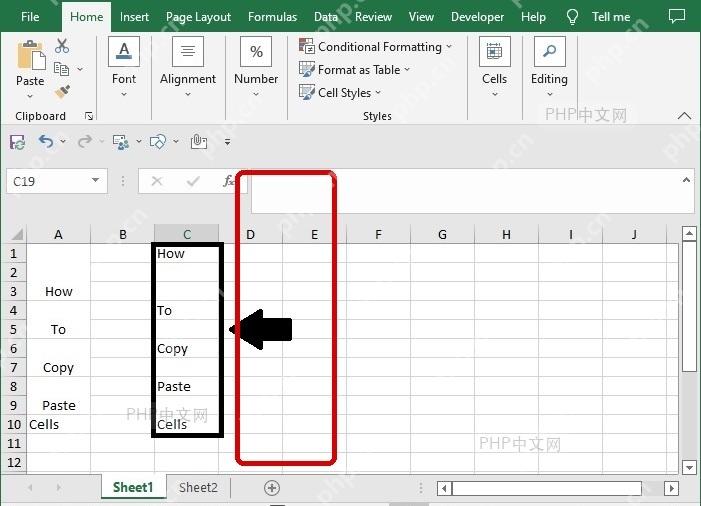Click the Conditional Formatting icon

tap(307, 46)
